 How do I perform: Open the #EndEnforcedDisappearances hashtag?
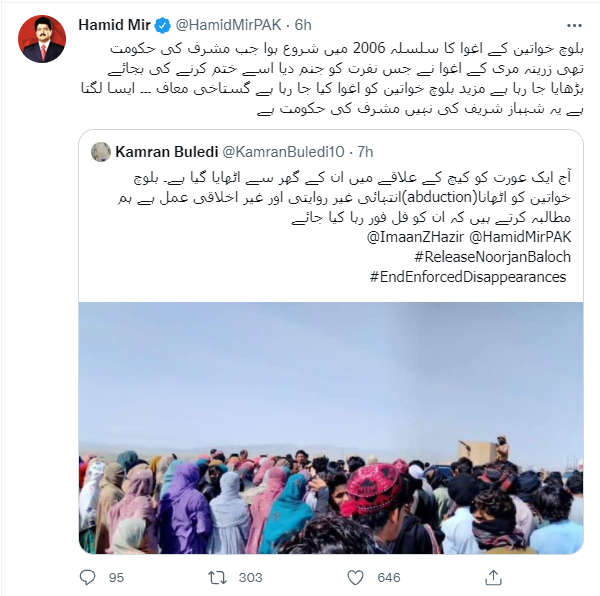[468, 277]
